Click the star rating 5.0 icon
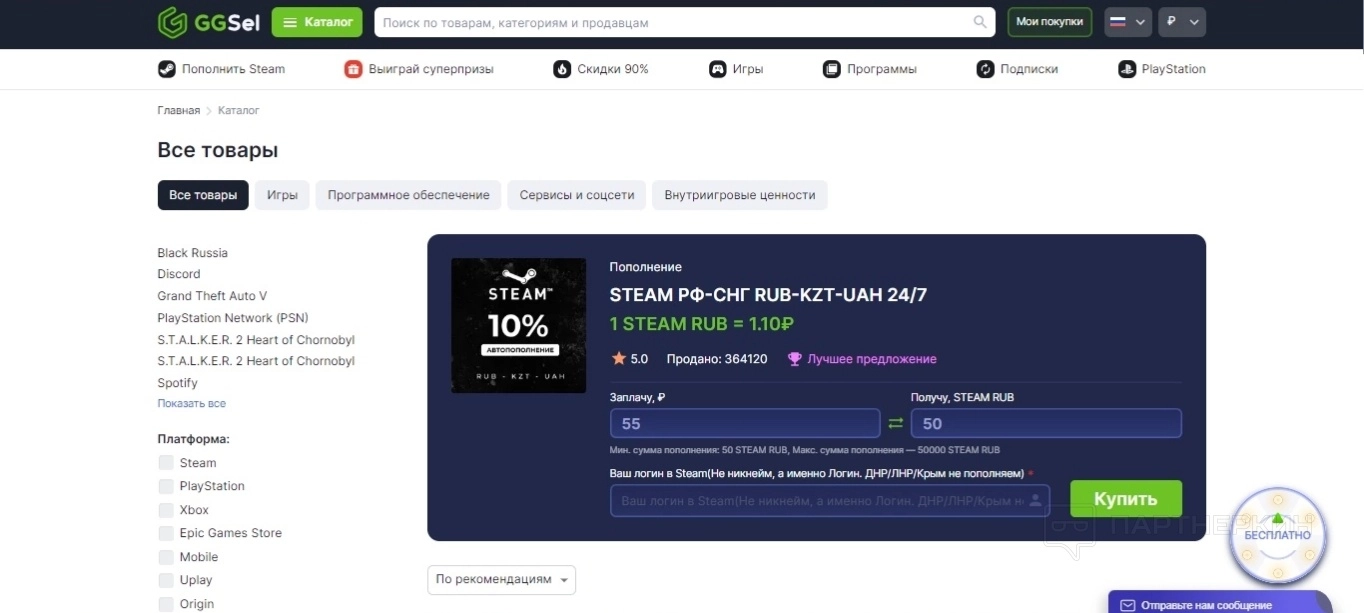Screen dimensions: 1364x613 (x=618, y=358)
